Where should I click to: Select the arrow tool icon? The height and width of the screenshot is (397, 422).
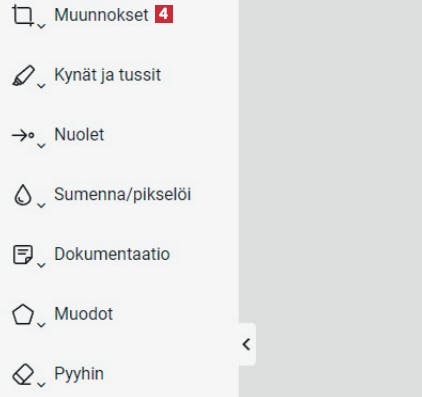23,135
